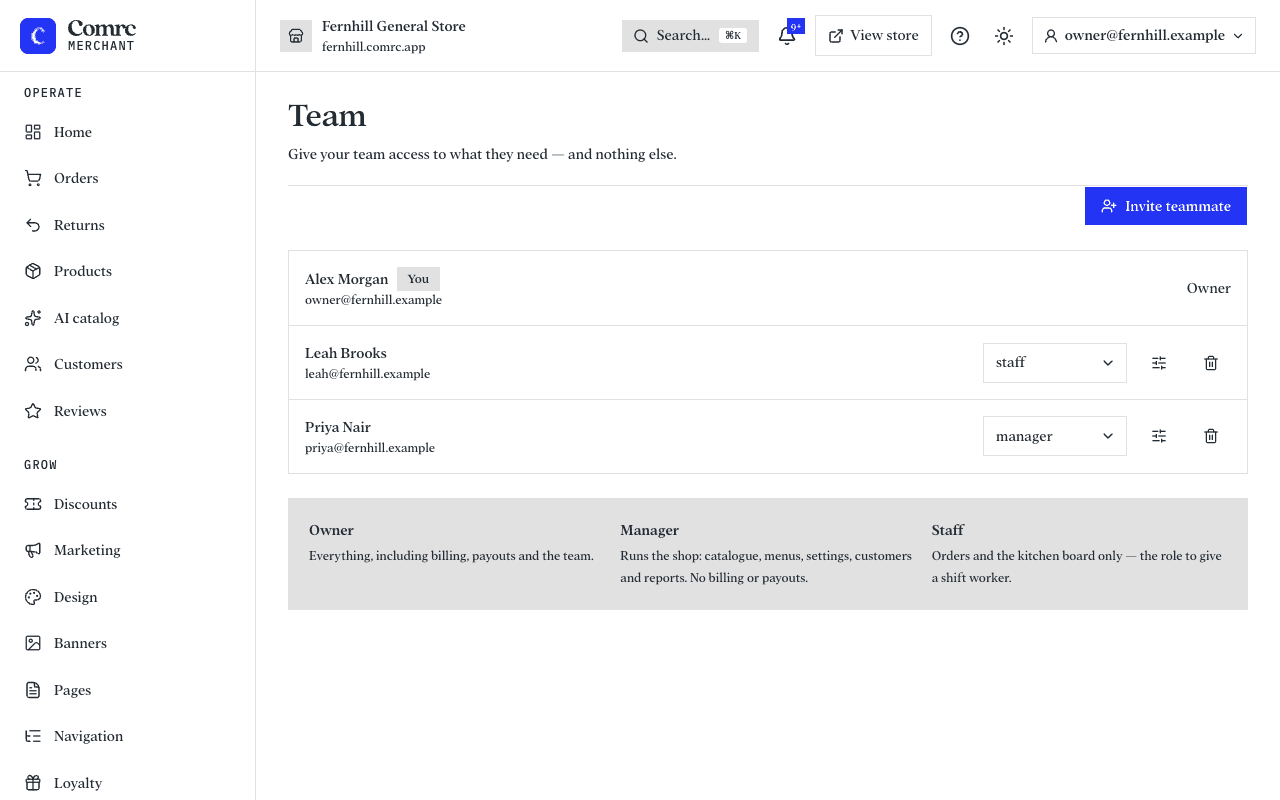Select the priya@fernhill.example email text
The image size is (1280, 800).
(370, 448)
